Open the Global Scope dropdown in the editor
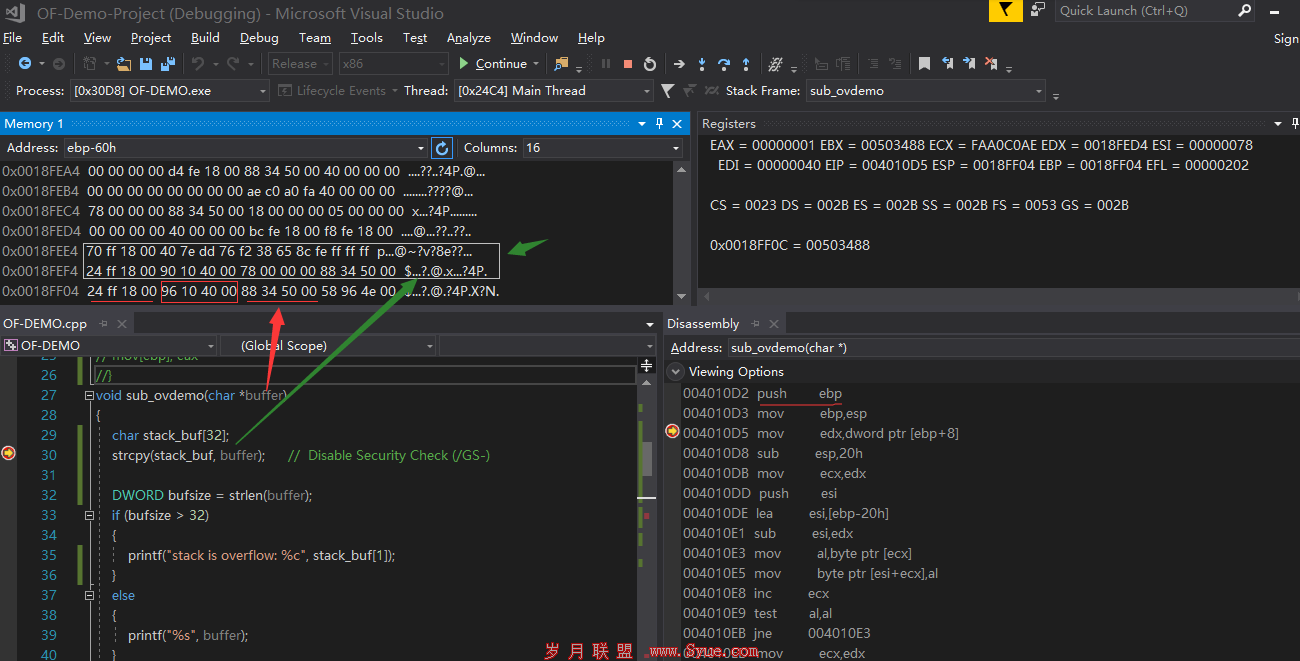 (x=326, y=346)
